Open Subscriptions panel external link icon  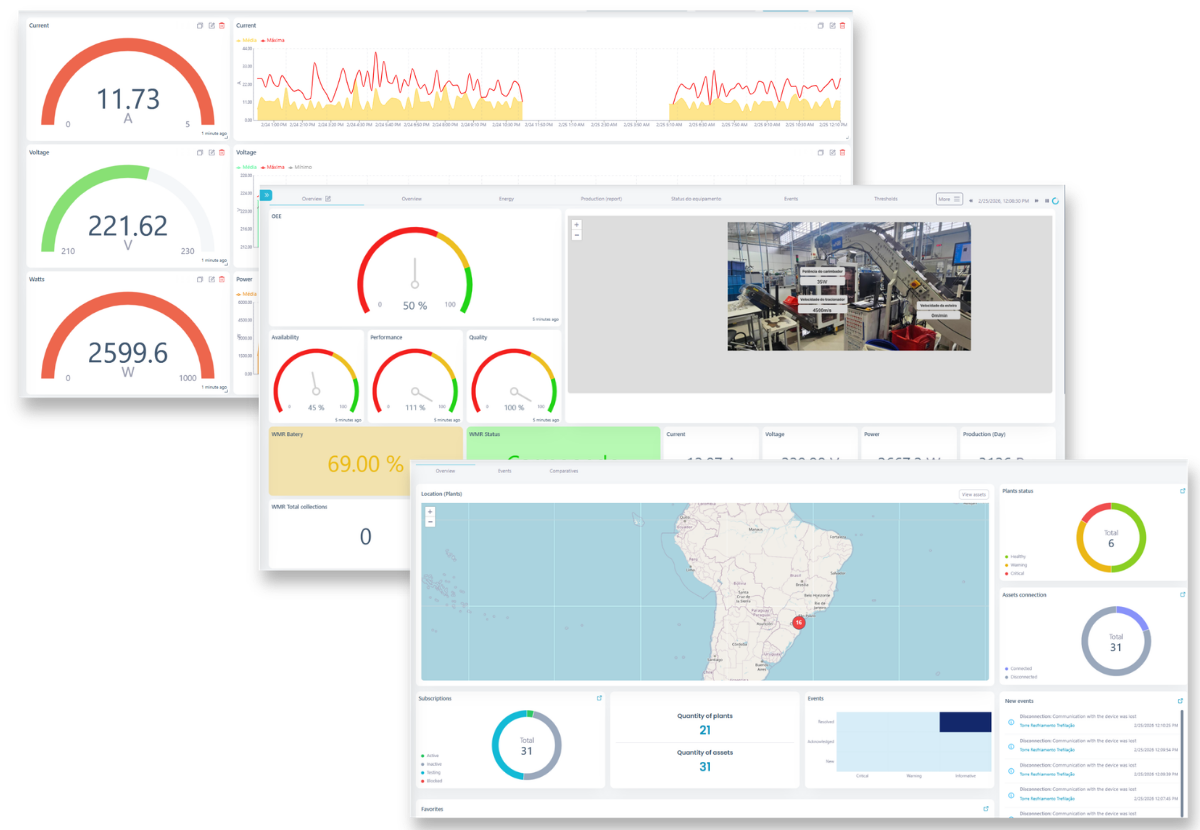click(598, 699)
